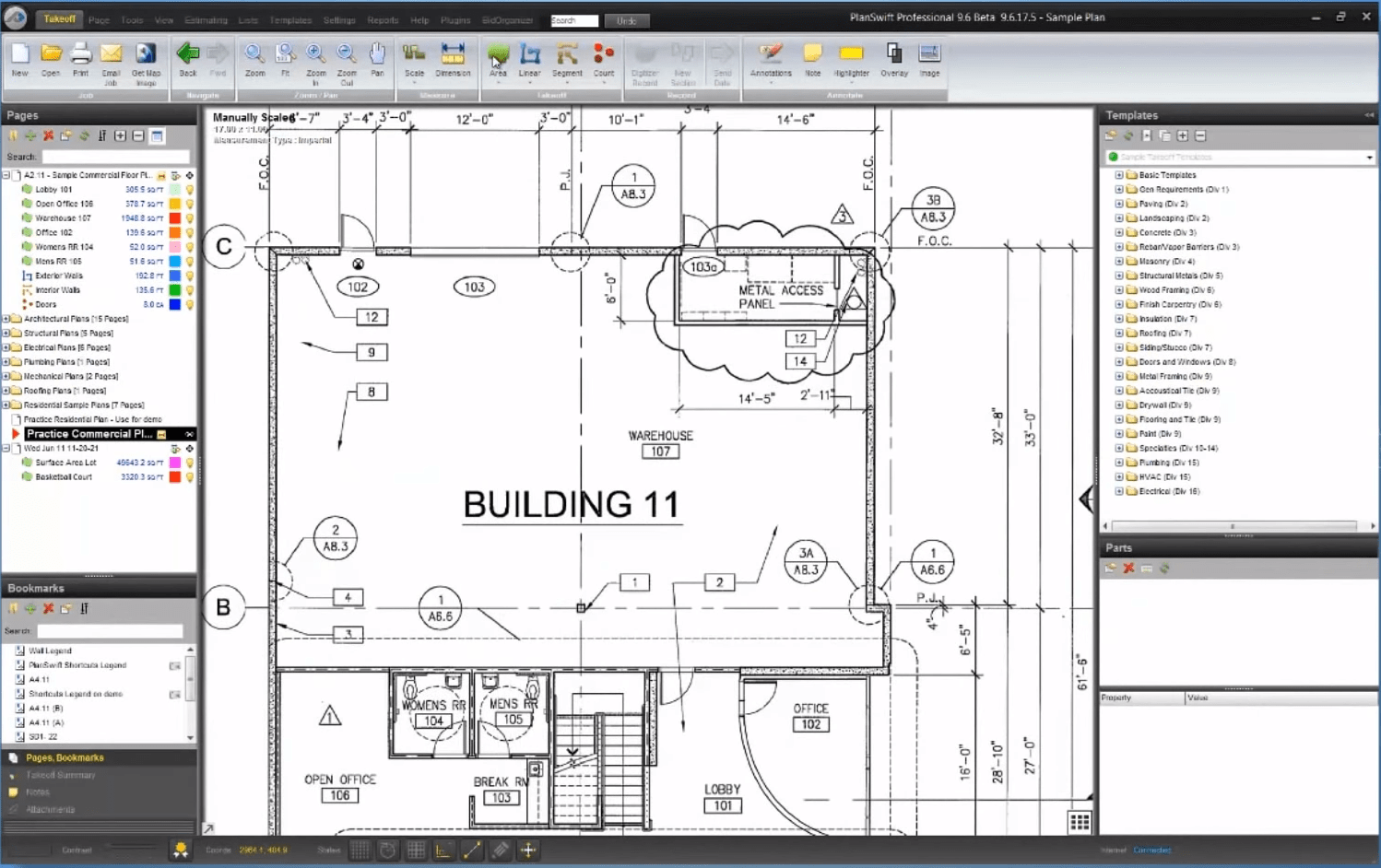Expand the Concrete (Div 3) template folder

coord(1119,233)
